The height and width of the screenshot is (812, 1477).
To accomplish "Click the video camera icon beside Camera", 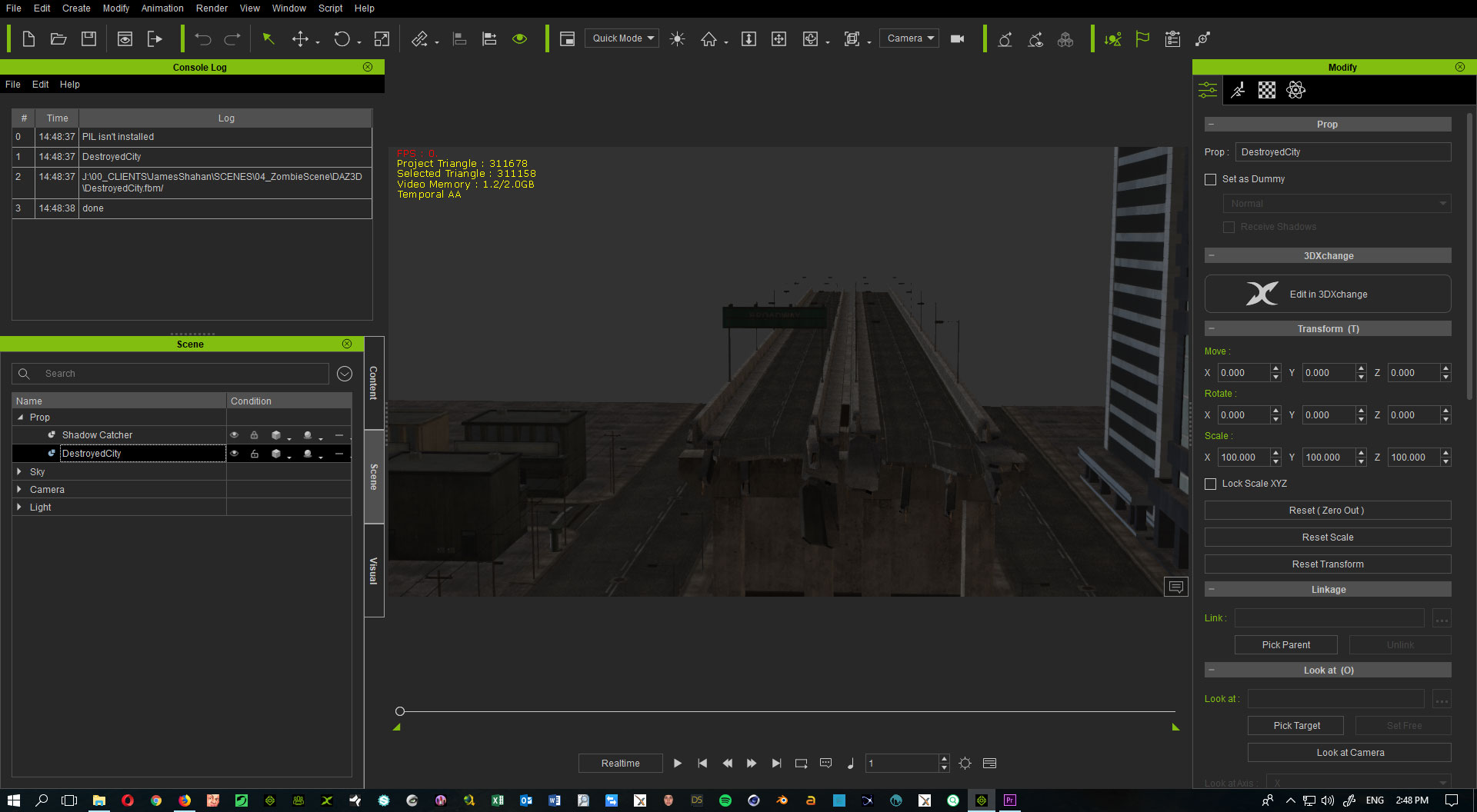I will coord(957,38).
